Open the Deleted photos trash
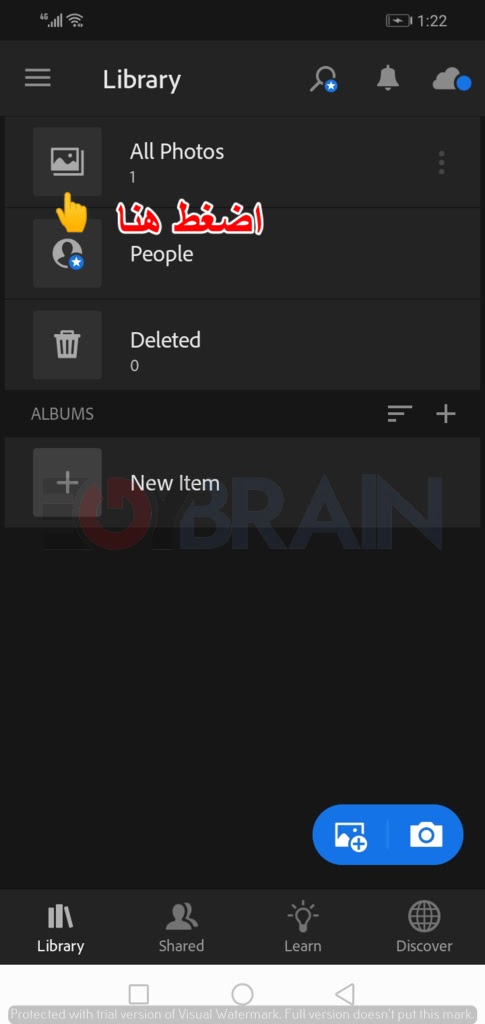This screenshot has height=1024, width=485. pyautogui.click(x=242, y=345)
